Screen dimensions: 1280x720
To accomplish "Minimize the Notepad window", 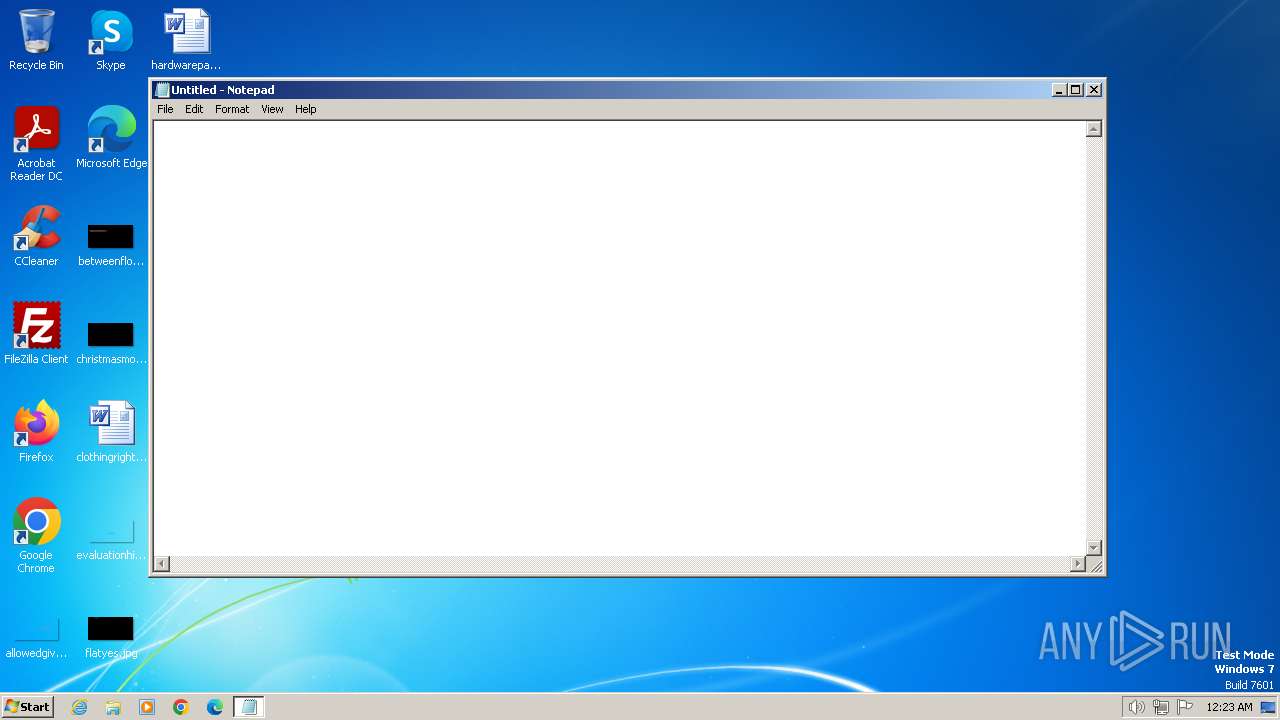I will click(1059, 90).
